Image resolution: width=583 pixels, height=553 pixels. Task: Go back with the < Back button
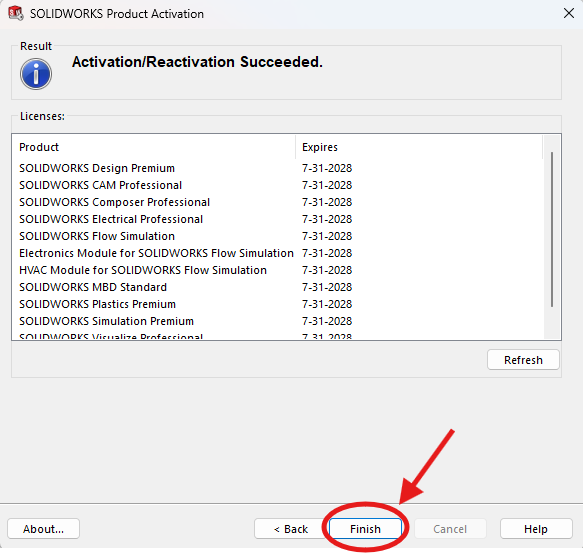(291, 528)
